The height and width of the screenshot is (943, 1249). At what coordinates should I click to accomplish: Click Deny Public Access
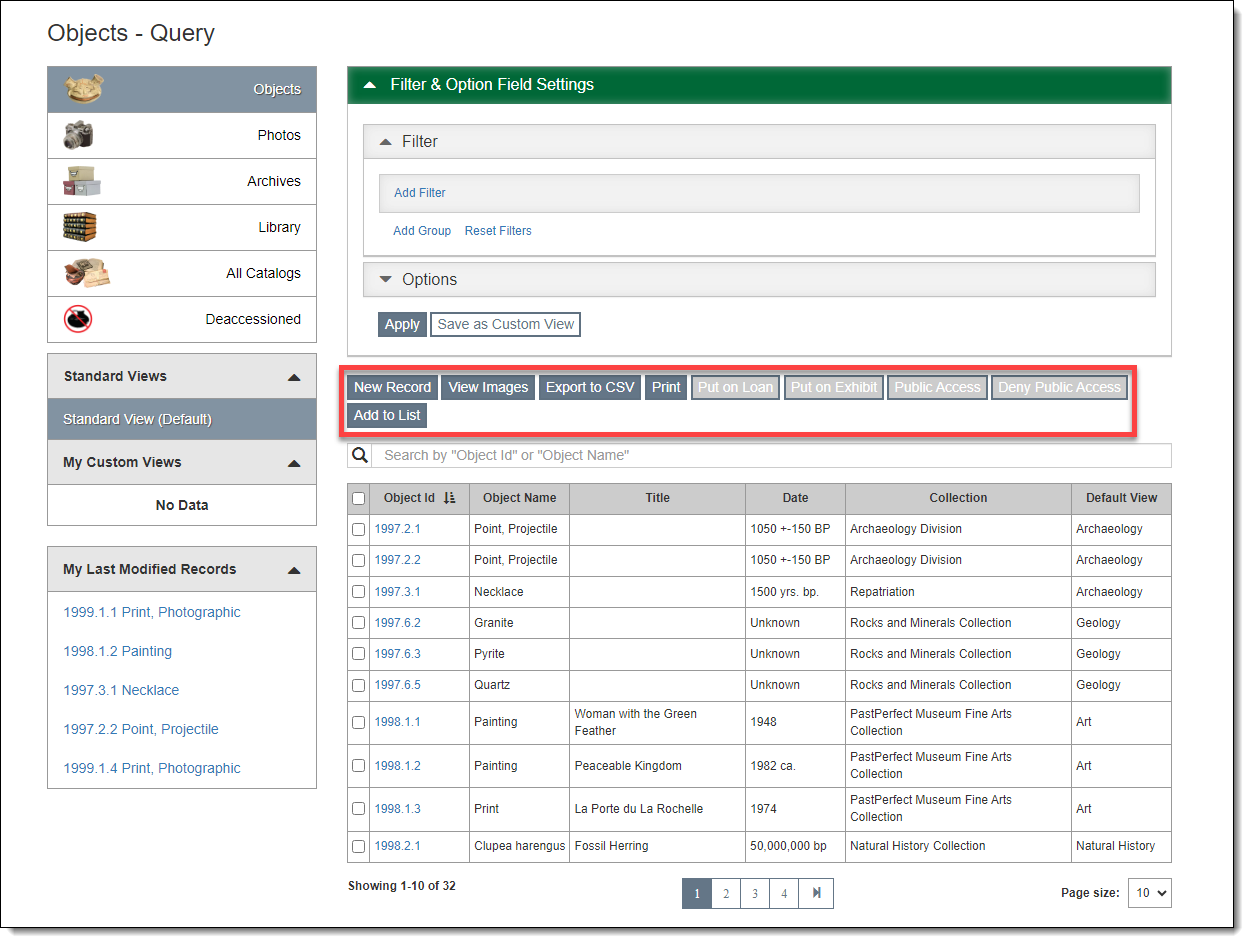click(1060, 387)
